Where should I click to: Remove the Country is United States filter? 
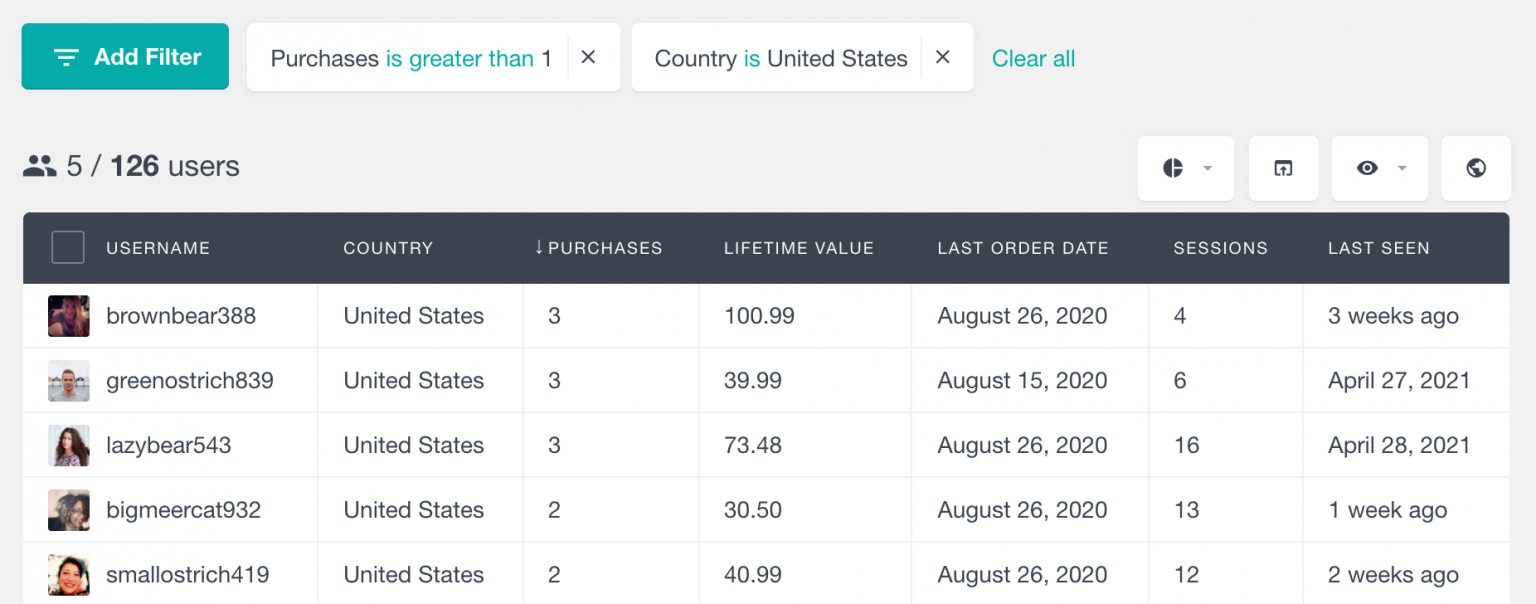(942, 57)
